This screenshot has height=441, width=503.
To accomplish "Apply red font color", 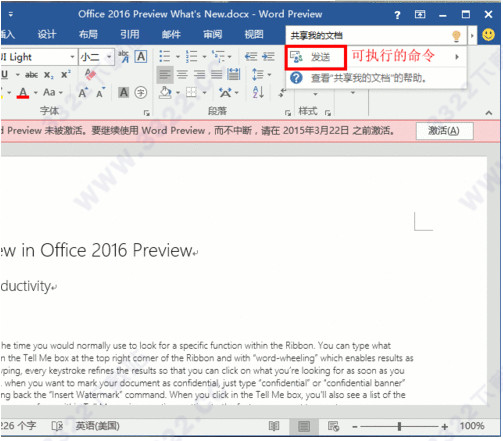I will tap(23, 92).
